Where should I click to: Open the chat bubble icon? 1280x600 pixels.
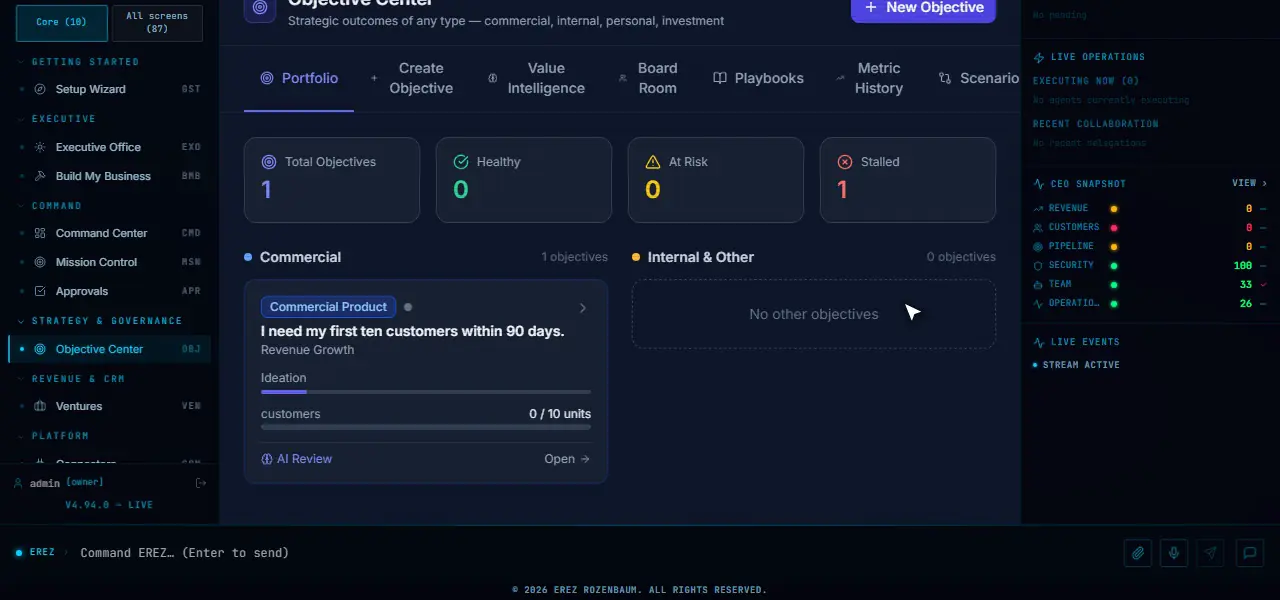coord(1249,553)
